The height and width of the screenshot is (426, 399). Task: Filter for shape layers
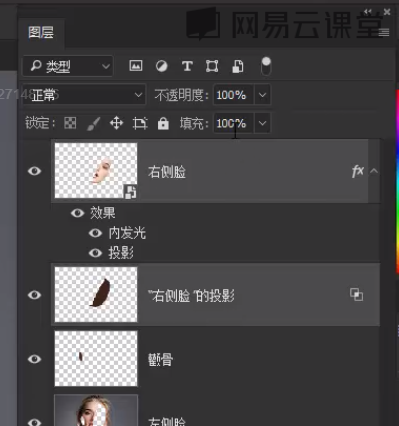[212, 66]
